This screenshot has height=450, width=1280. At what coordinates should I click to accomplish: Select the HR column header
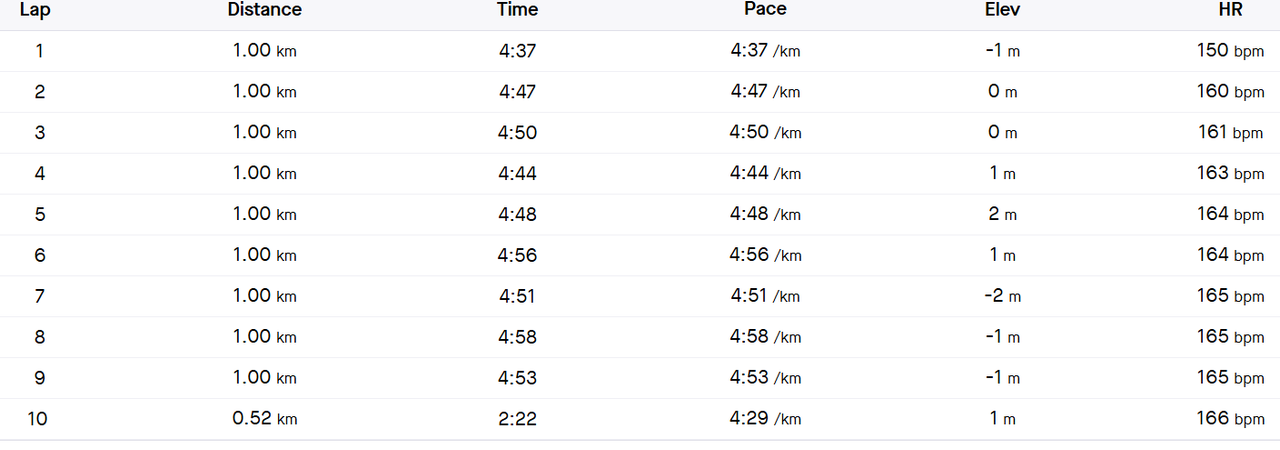pos(1230,9)
